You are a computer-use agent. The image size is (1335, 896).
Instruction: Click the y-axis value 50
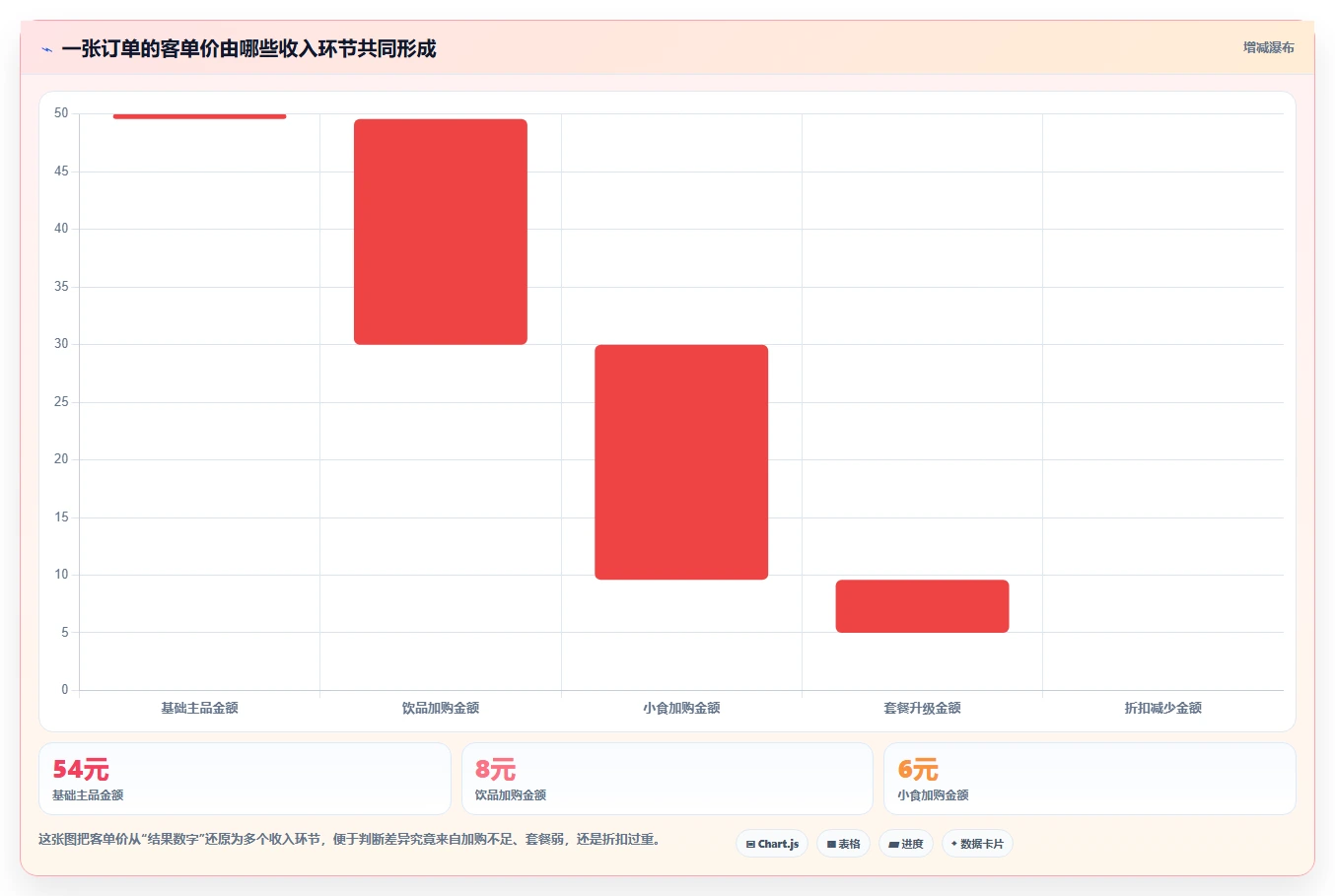61,113
